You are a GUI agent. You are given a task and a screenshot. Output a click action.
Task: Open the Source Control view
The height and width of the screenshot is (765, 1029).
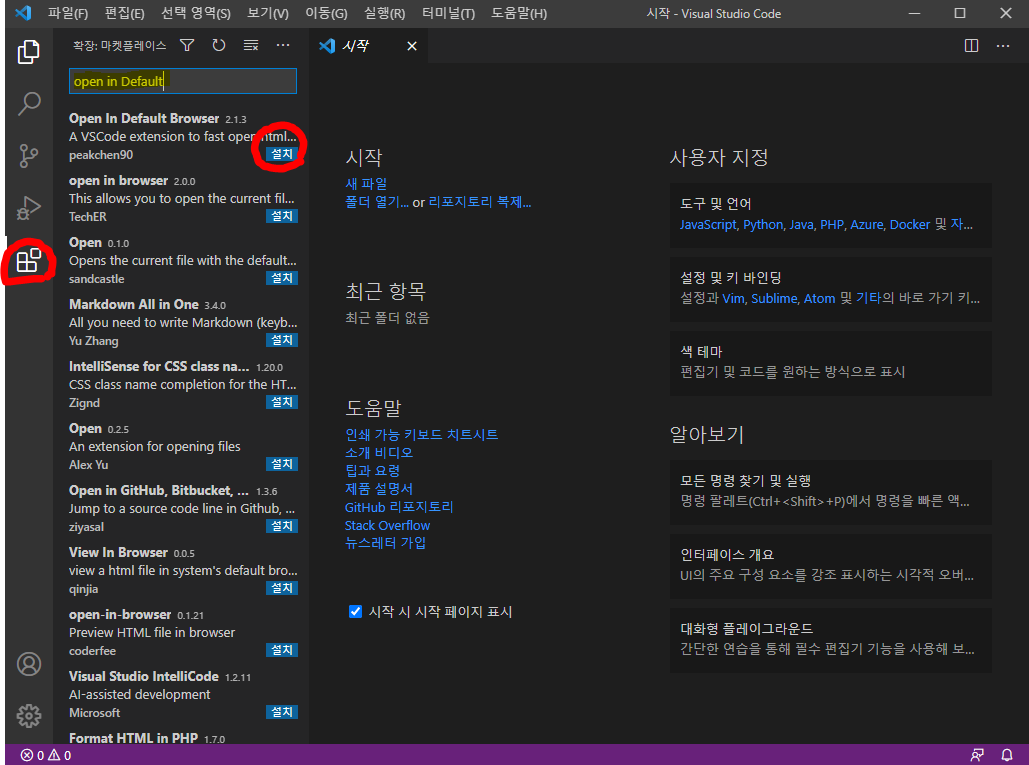point(28,155)
